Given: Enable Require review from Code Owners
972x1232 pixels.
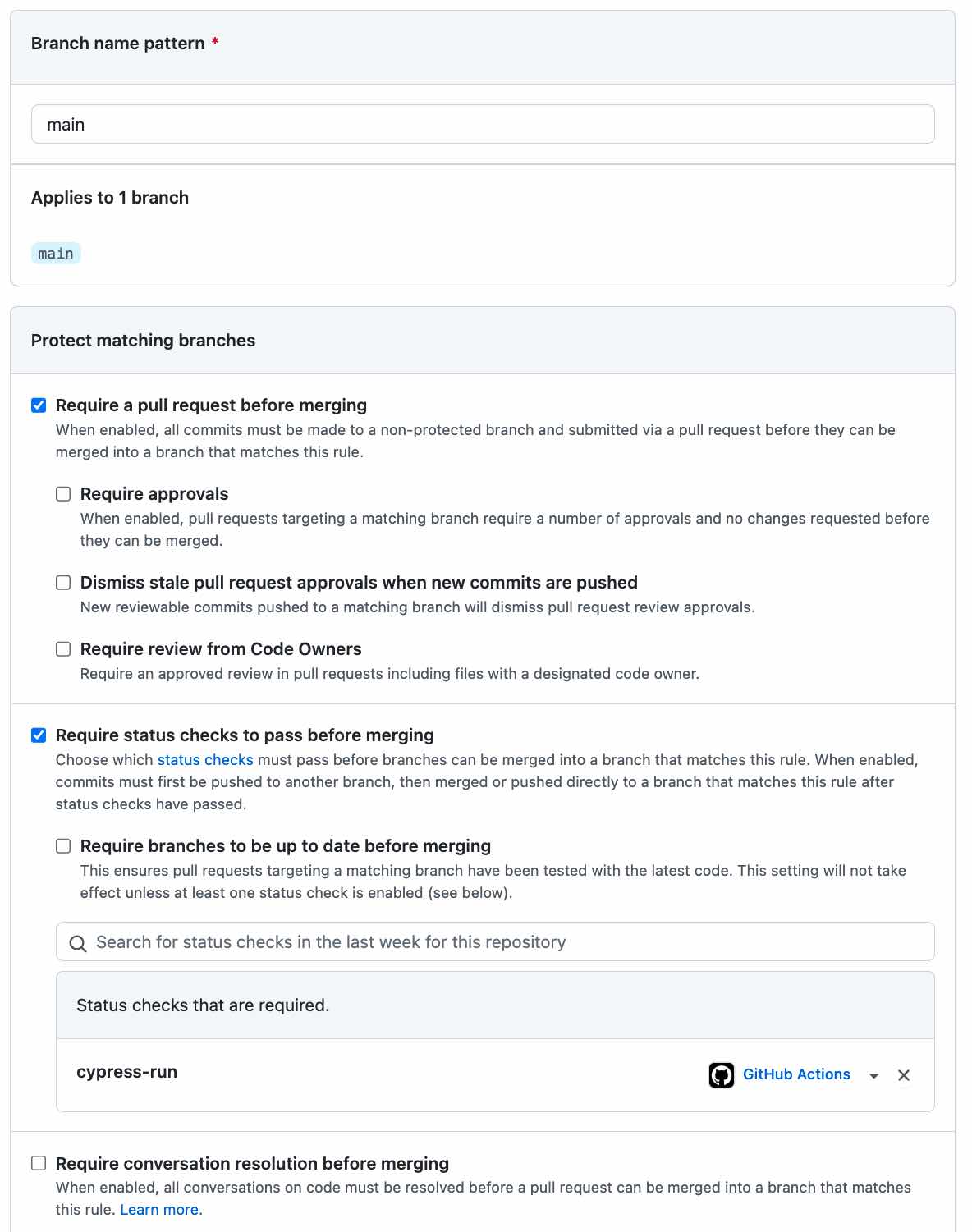Looking at the screenshot, I should click(x=63, y=649).
